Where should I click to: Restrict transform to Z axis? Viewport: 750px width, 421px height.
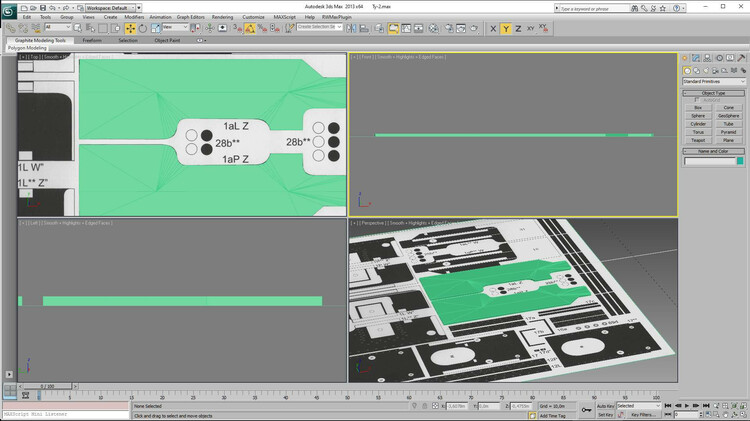tap(518, 28)
